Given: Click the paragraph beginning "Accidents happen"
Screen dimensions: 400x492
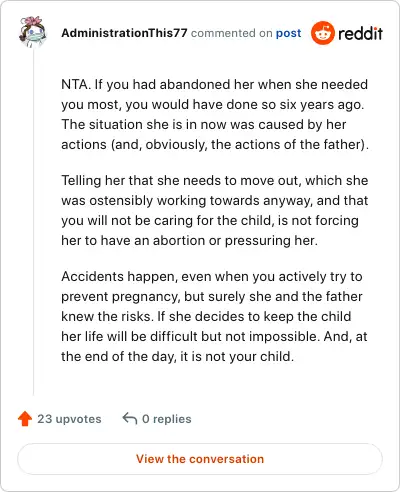Looking at the screenshot, I should pyautogui.click(x=214, y=316).
